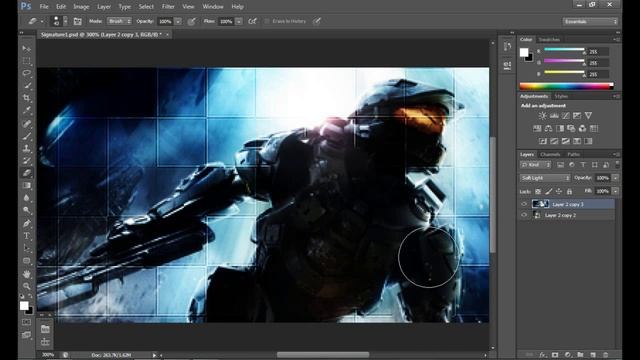Select the Blur tool
This screenshot has height=360, width=640.
(x=27, y=198)
